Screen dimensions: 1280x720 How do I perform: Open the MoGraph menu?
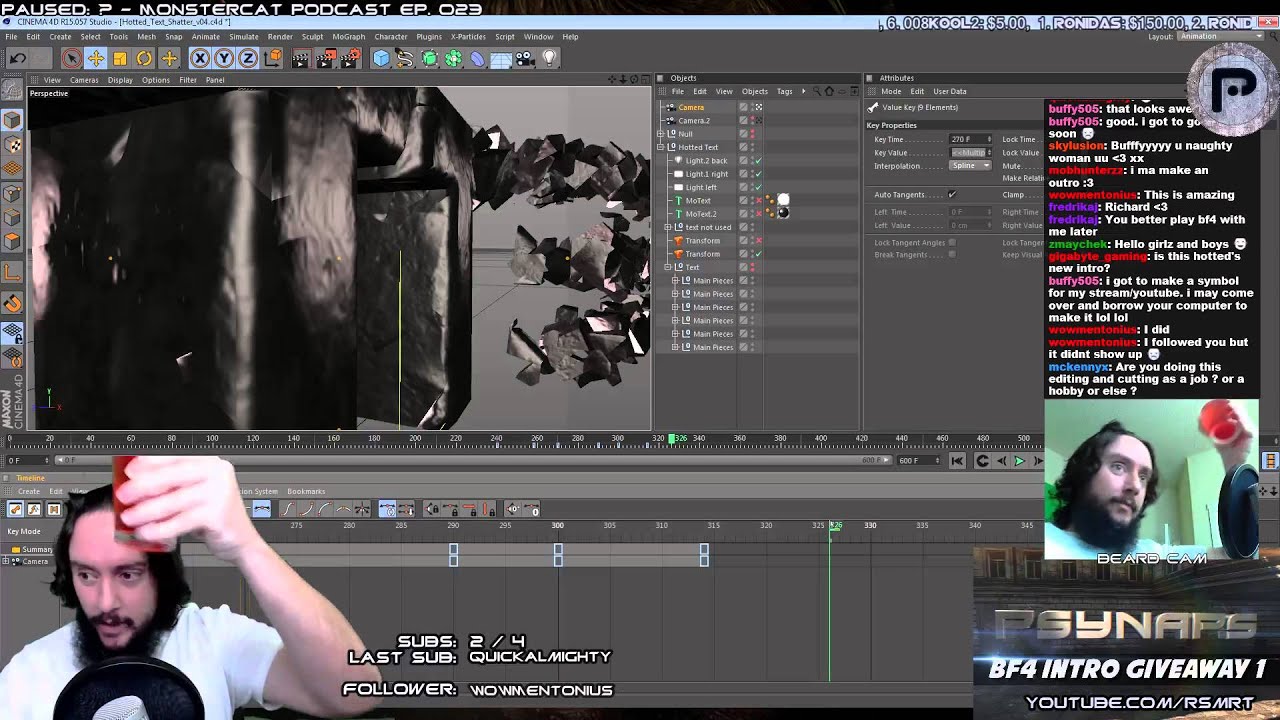click(x=349, y=37)
